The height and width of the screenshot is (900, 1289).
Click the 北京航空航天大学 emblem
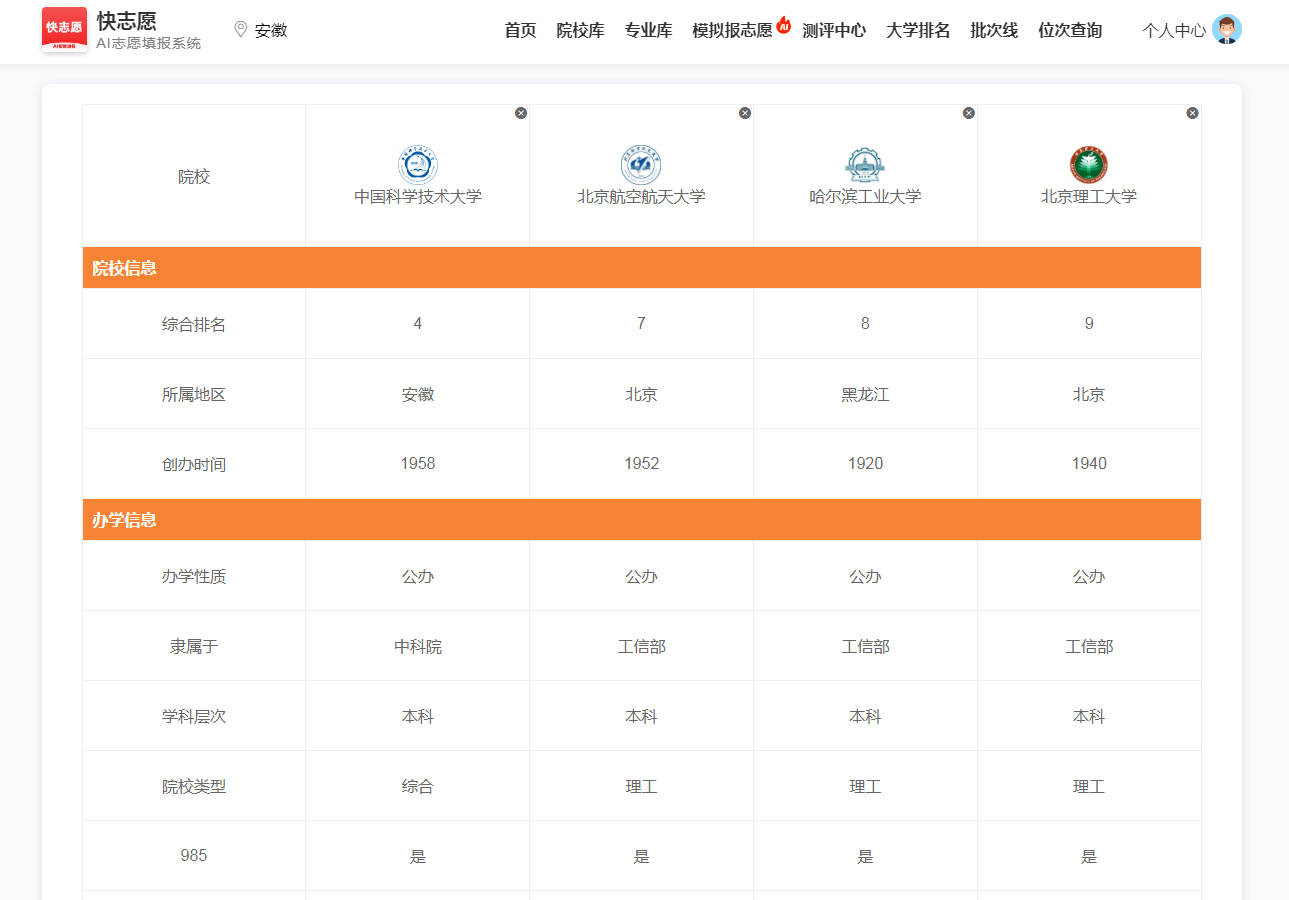point(641,165)
